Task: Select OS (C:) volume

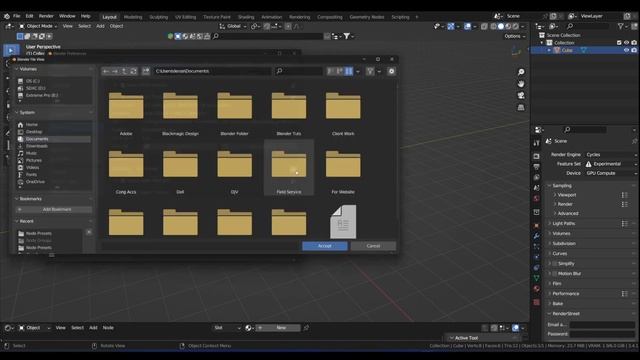Action: (x=33, y=81)
